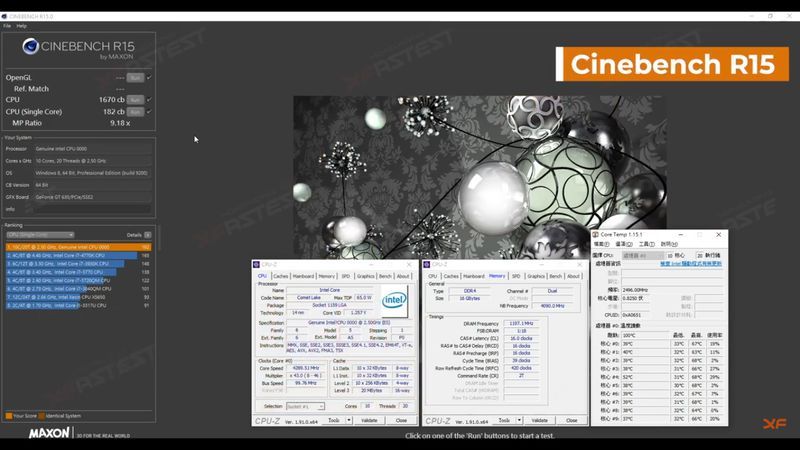This screenshot has height=450, width=800.
Task: Switch to Memory tab in left CPU-Z
Action: point(327,276)
